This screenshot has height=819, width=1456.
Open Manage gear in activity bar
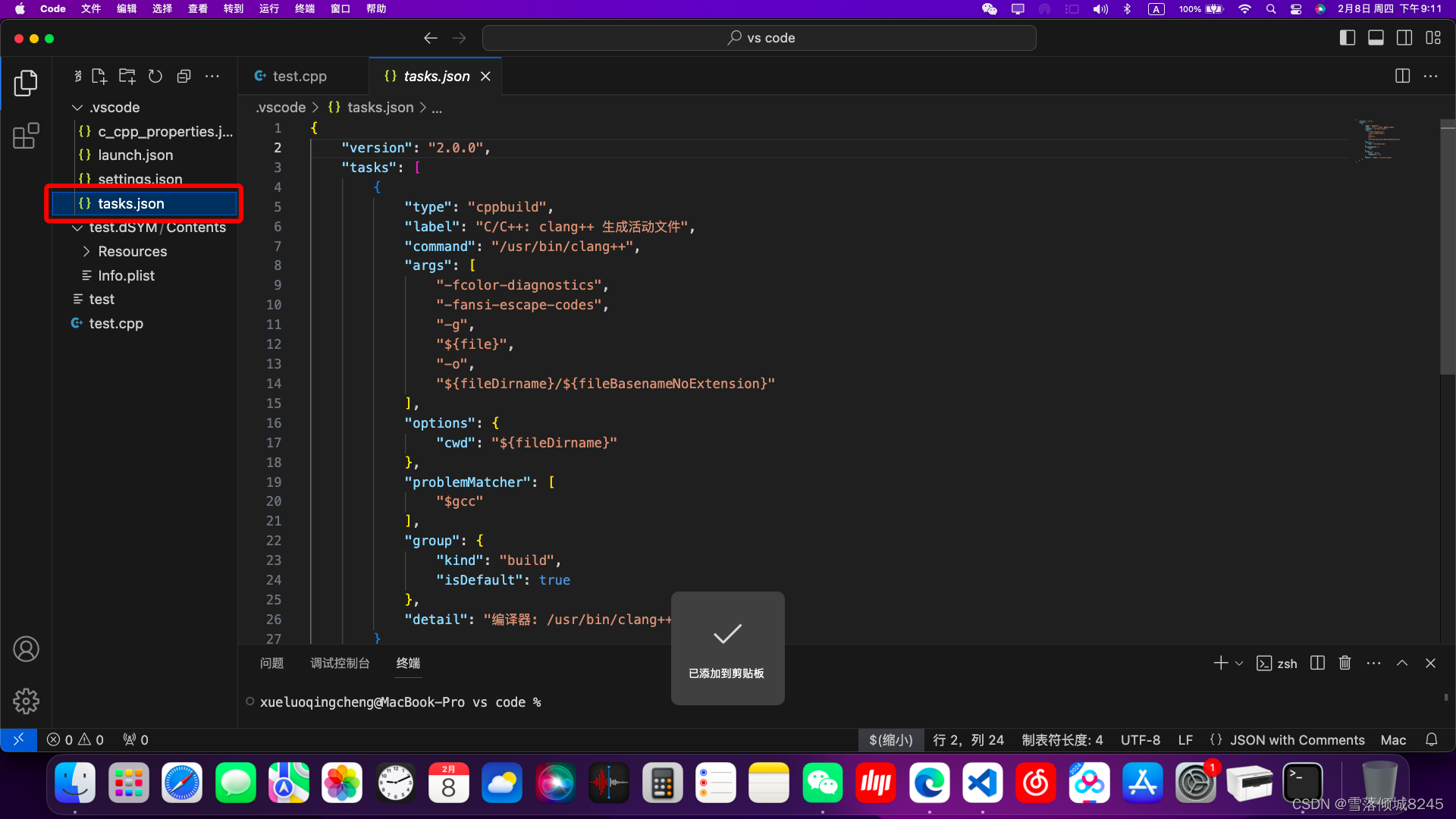coord(26,701)
